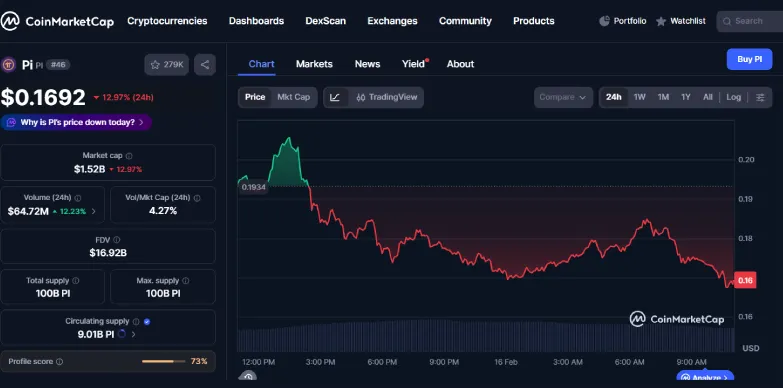The width and height of the screenshot is (783, 388).
Task: Click Max. supply info icon
Action: (185, 281)
